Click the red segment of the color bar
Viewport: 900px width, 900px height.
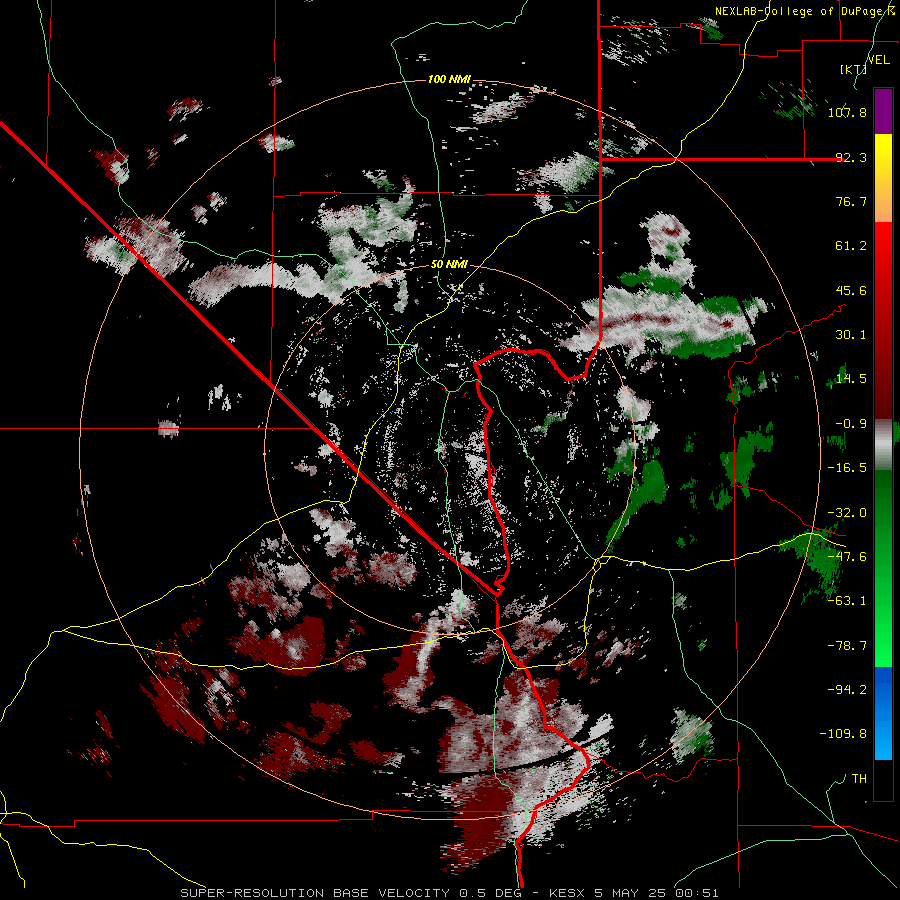tap(883, 320)
